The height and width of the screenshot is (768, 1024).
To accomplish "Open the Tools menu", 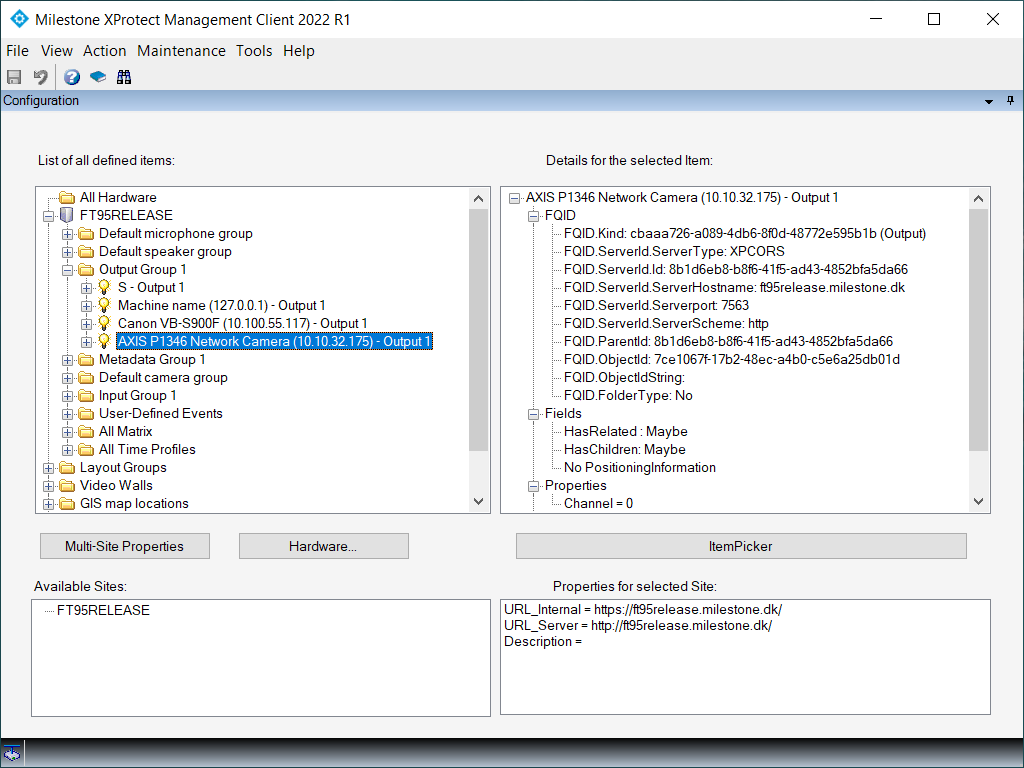I will [254, 50].
